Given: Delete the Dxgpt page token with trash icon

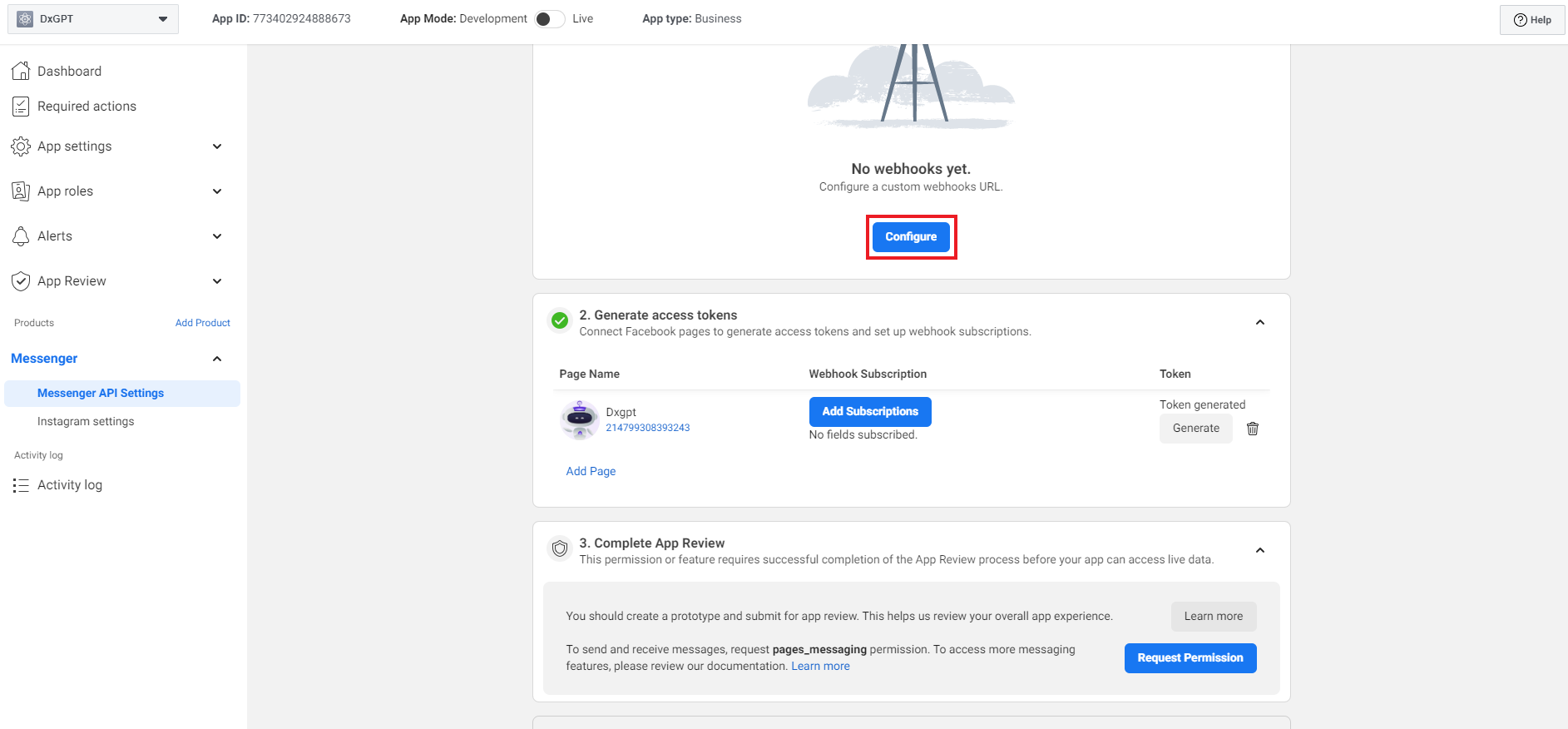Looking at the screenshot, I should [x=1252, y=429].
